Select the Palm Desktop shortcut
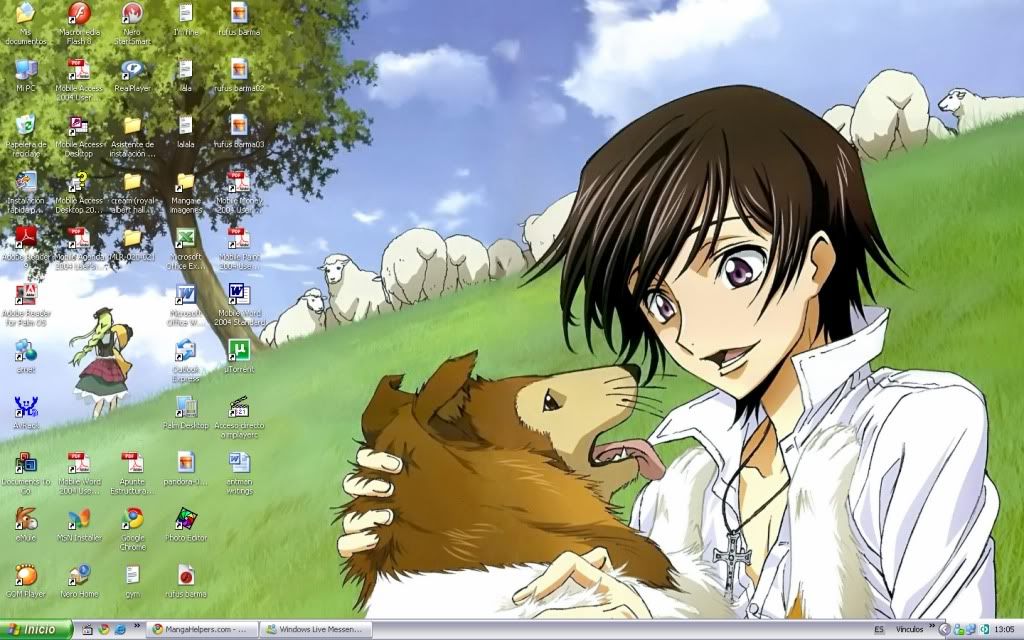 [x=186, y=412]
